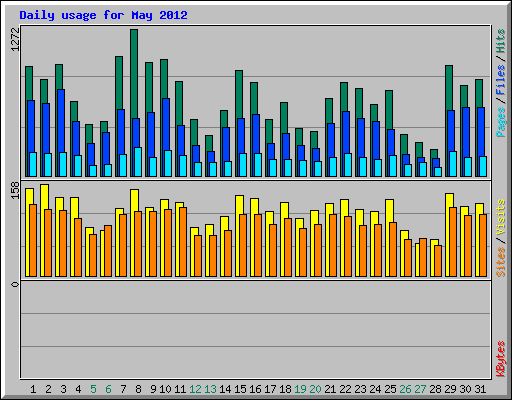
Task: Click day 16 on the x-axis
Action: click(x=255, y=389)
